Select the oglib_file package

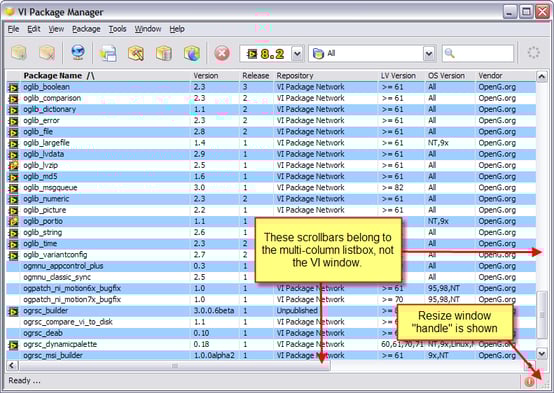(38, 132)
